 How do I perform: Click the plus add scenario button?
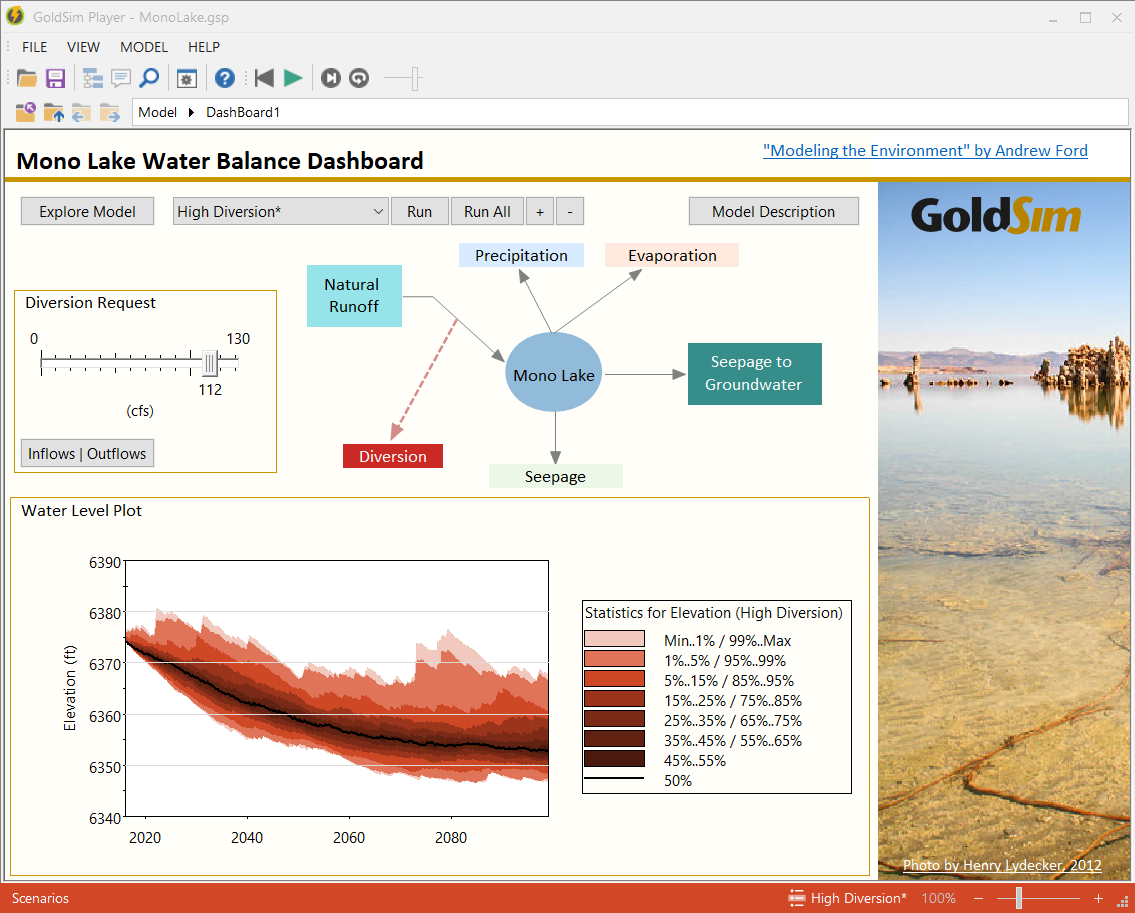[x=540, y=211]
